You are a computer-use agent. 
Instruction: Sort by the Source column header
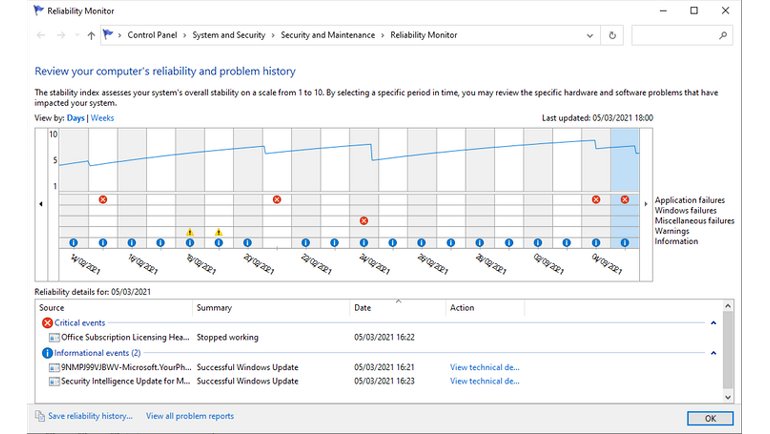(x=114, y=308)
